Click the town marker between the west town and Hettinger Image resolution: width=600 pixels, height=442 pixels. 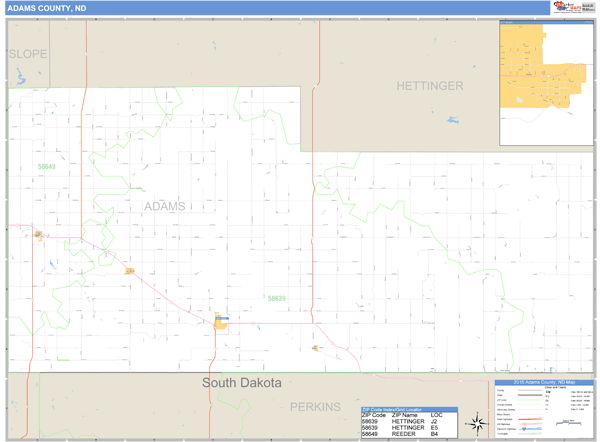click(129, 271)
